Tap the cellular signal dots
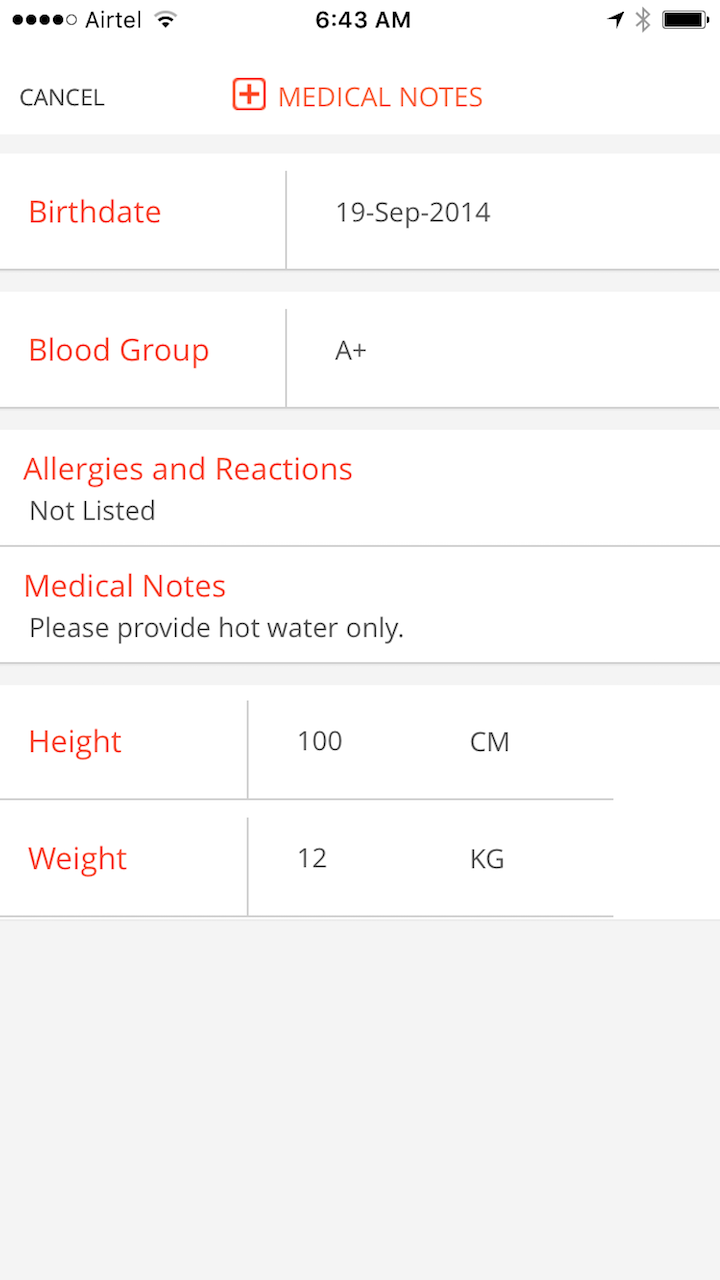720x1280 pixels. pyautogui.click(x=45, y=20)
